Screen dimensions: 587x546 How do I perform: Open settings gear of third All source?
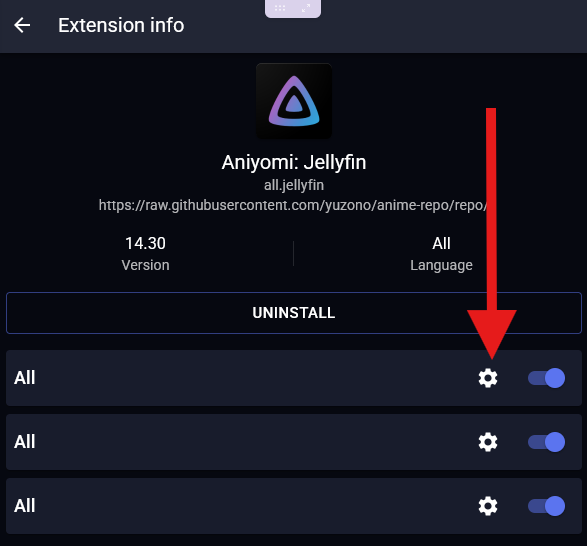point(488,506)
